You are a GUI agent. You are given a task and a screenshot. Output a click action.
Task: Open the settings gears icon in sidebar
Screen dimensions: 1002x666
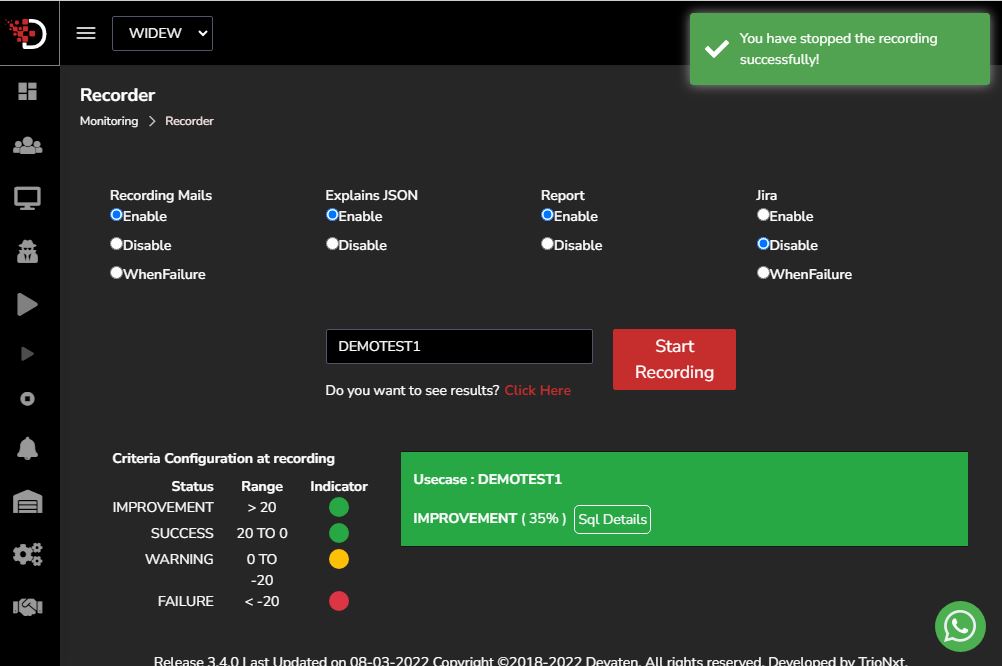[x=27, y=554]
